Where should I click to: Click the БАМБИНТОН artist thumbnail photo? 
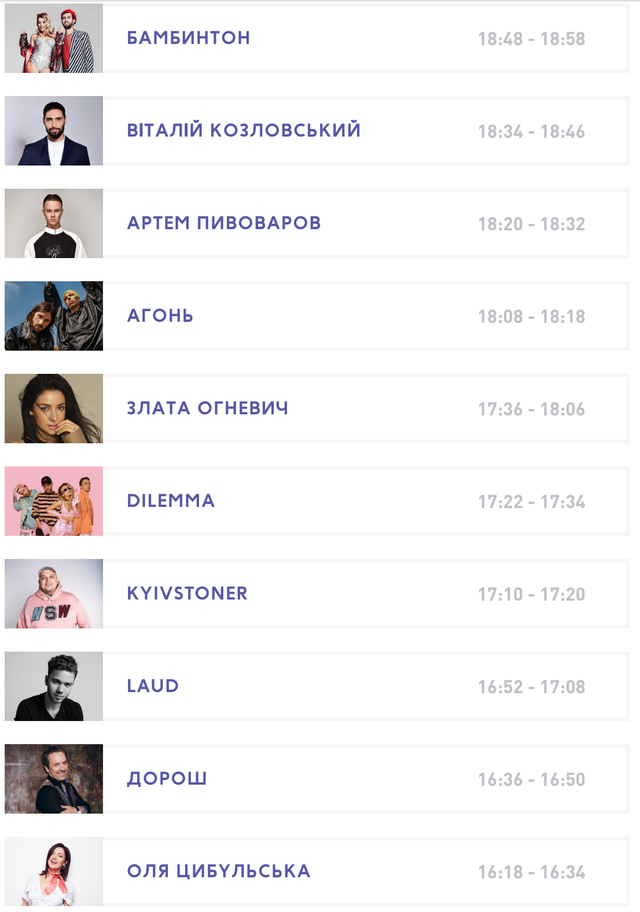tap(54, 38)
